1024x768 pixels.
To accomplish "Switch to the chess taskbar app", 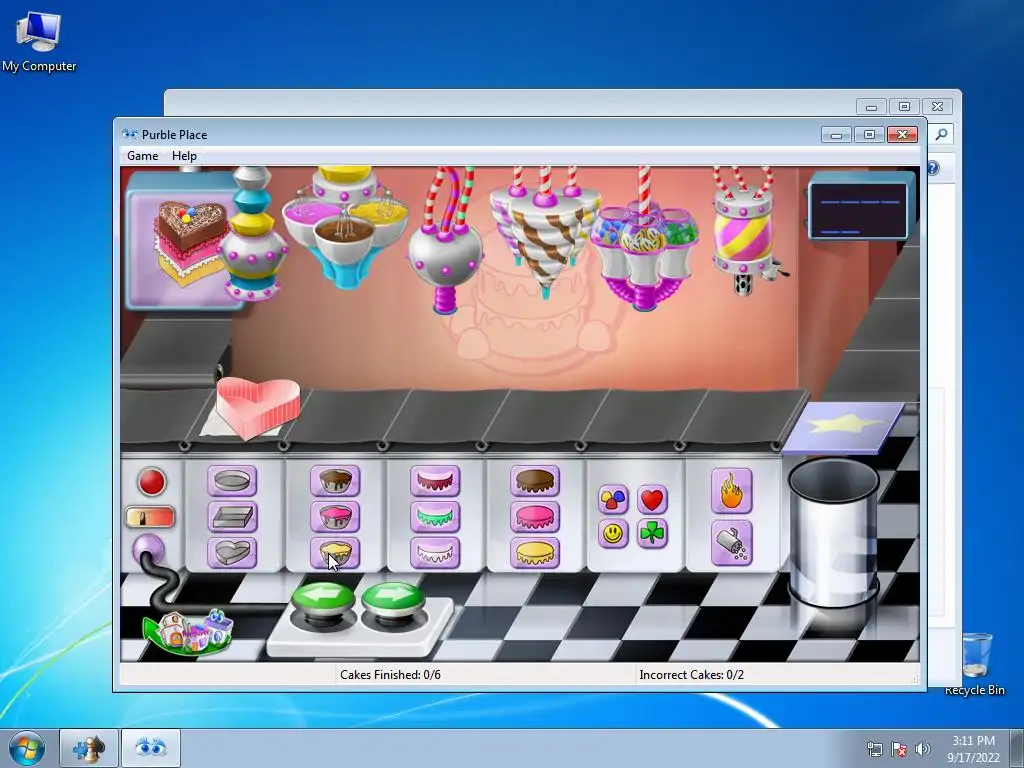I will [89, 748].
